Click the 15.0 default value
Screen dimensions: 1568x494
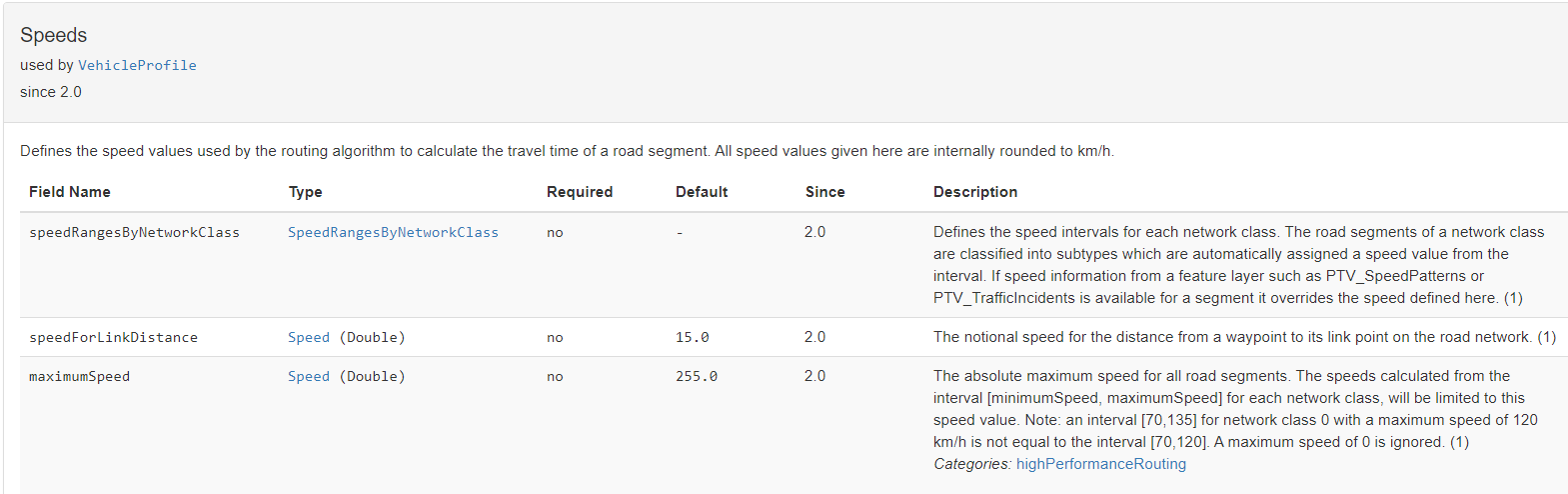(692, 337)
